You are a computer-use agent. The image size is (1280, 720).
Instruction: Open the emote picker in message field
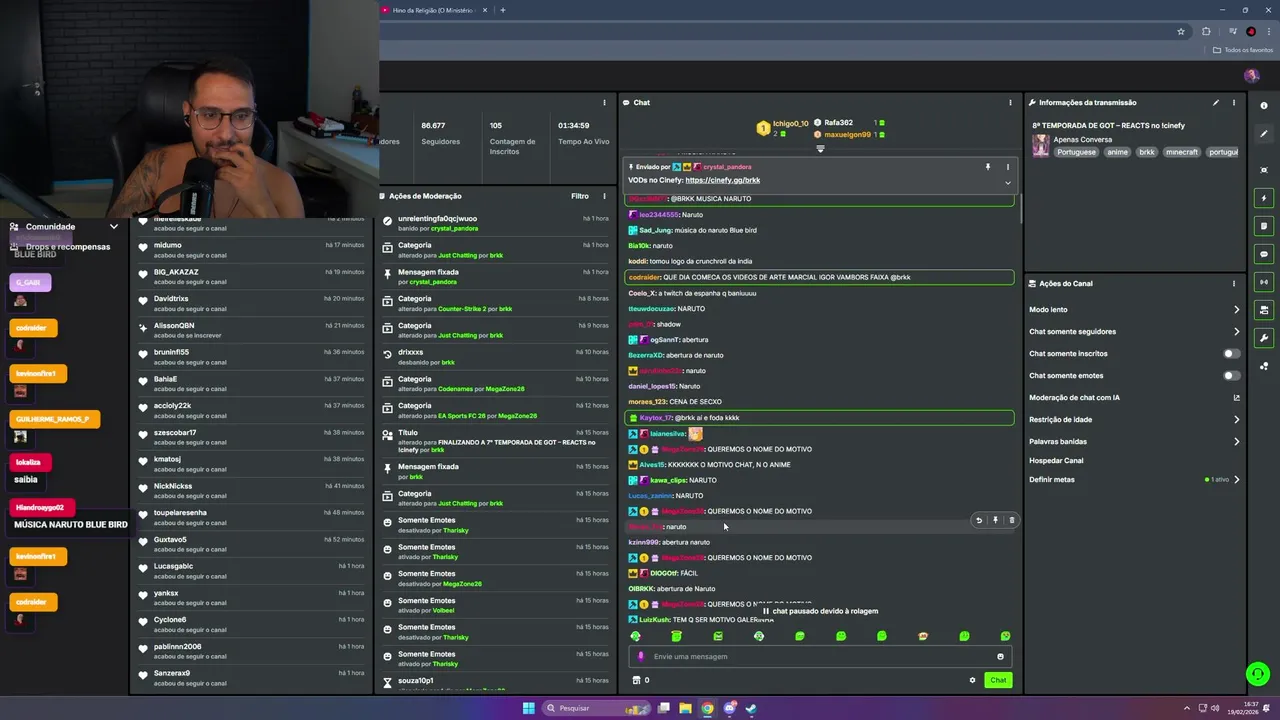(1000, 657)
